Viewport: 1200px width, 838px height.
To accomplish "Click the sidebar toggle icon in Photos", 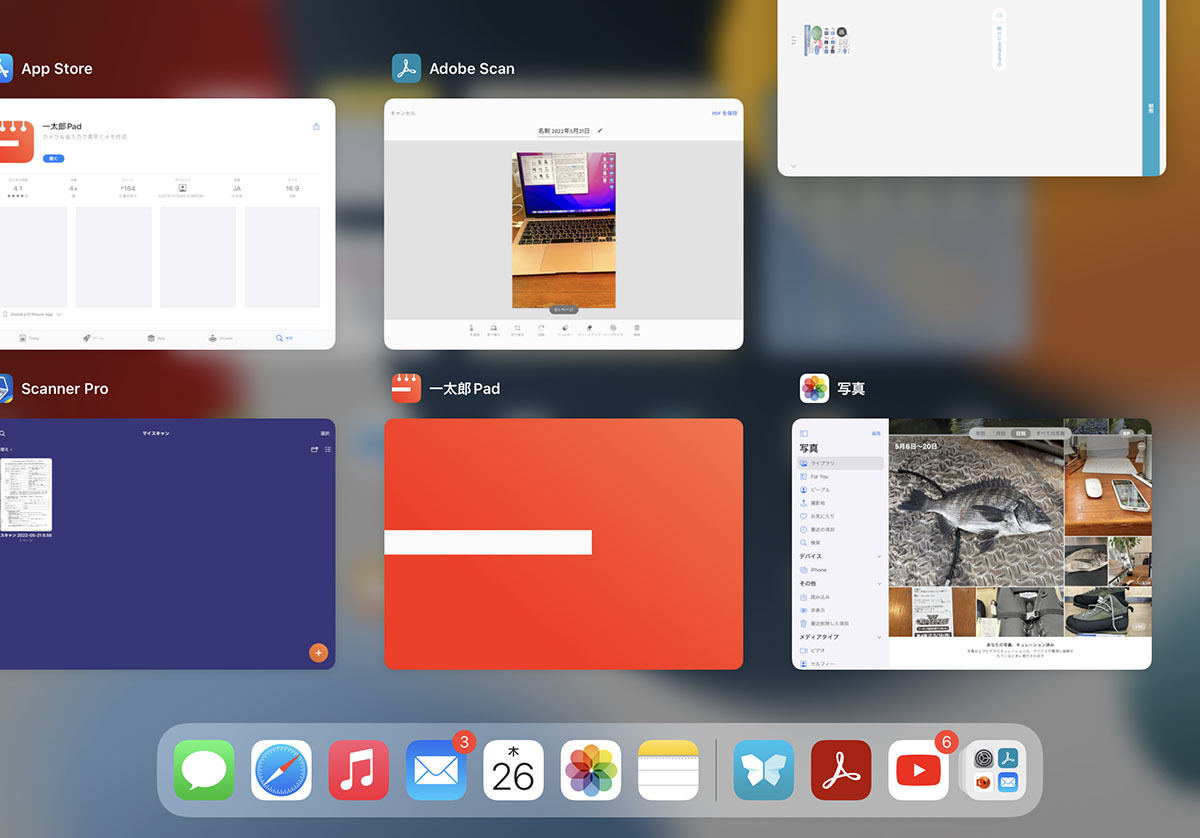I will pyautogui.click(x=804, y=433).
